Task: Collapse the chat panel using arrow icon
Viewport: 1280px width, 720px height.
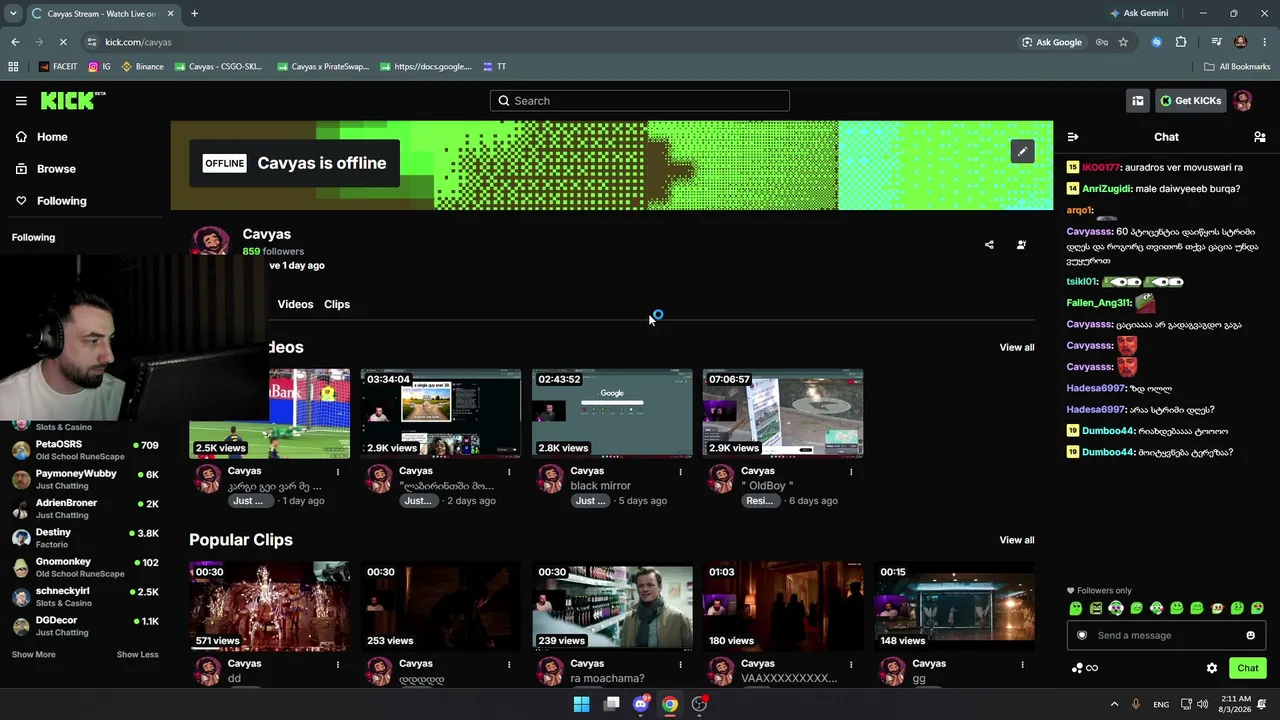Action: [1073, 137]
